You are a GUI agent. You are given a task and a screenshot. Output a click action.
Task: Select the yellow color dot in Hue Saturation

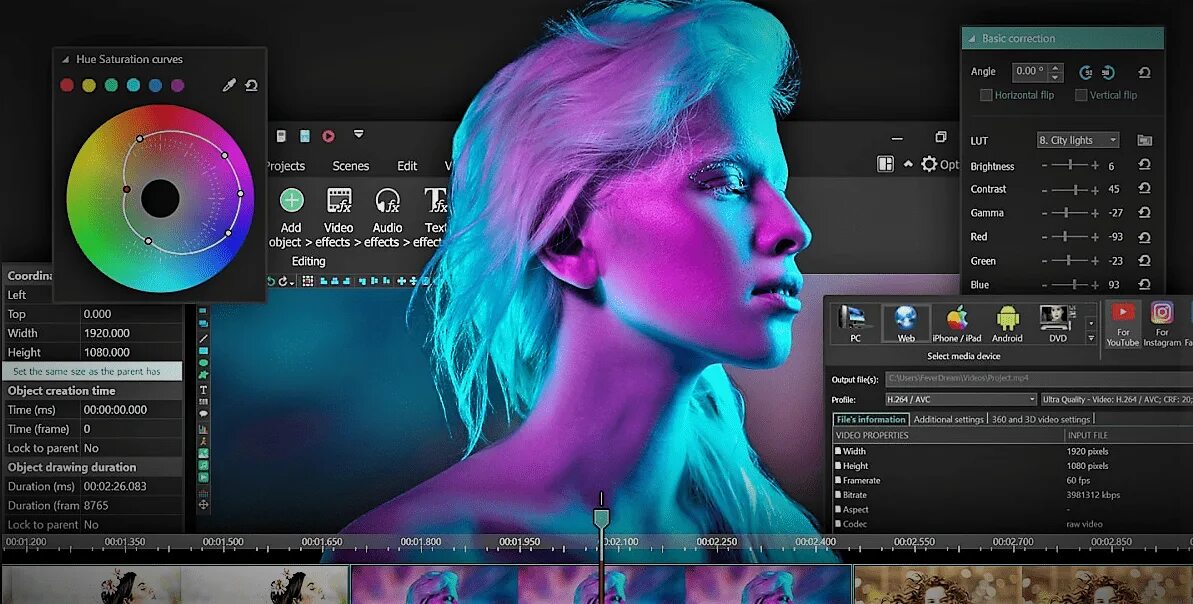click(x=89, y=85)
